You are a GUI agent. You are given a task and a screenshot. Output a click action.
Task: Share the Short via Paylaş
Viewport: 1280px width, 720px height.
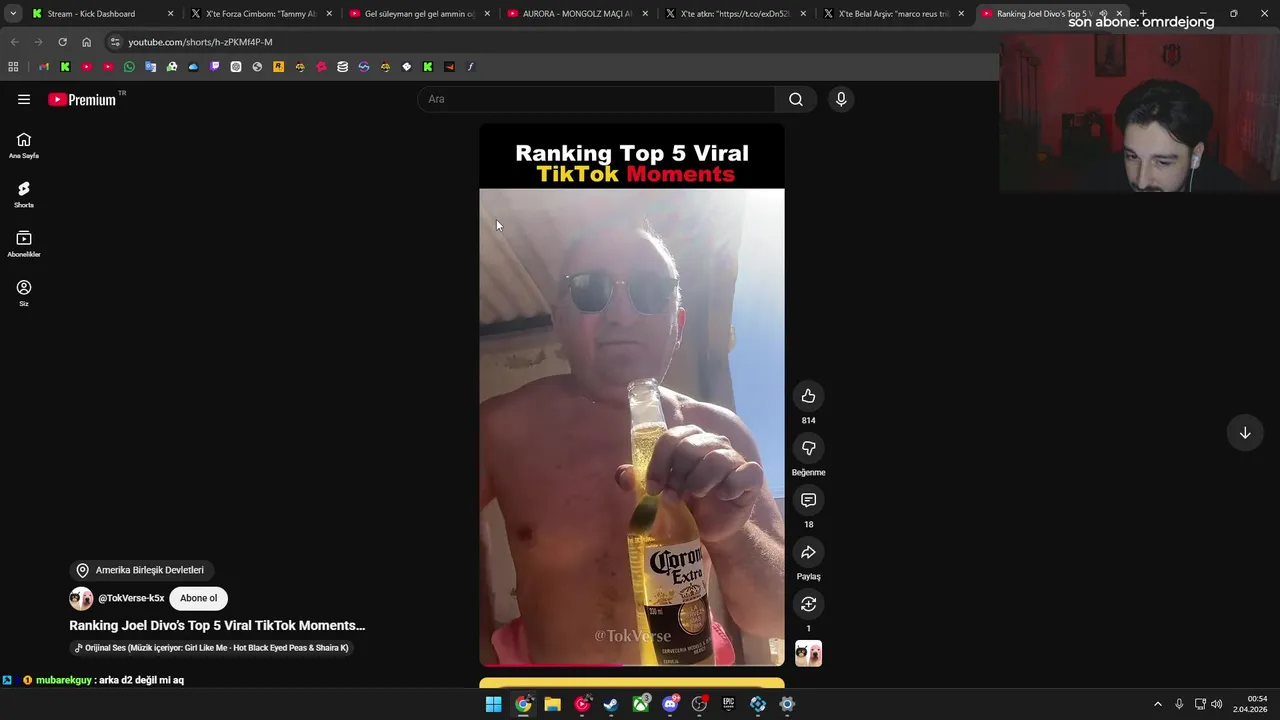tap(808, 552)
